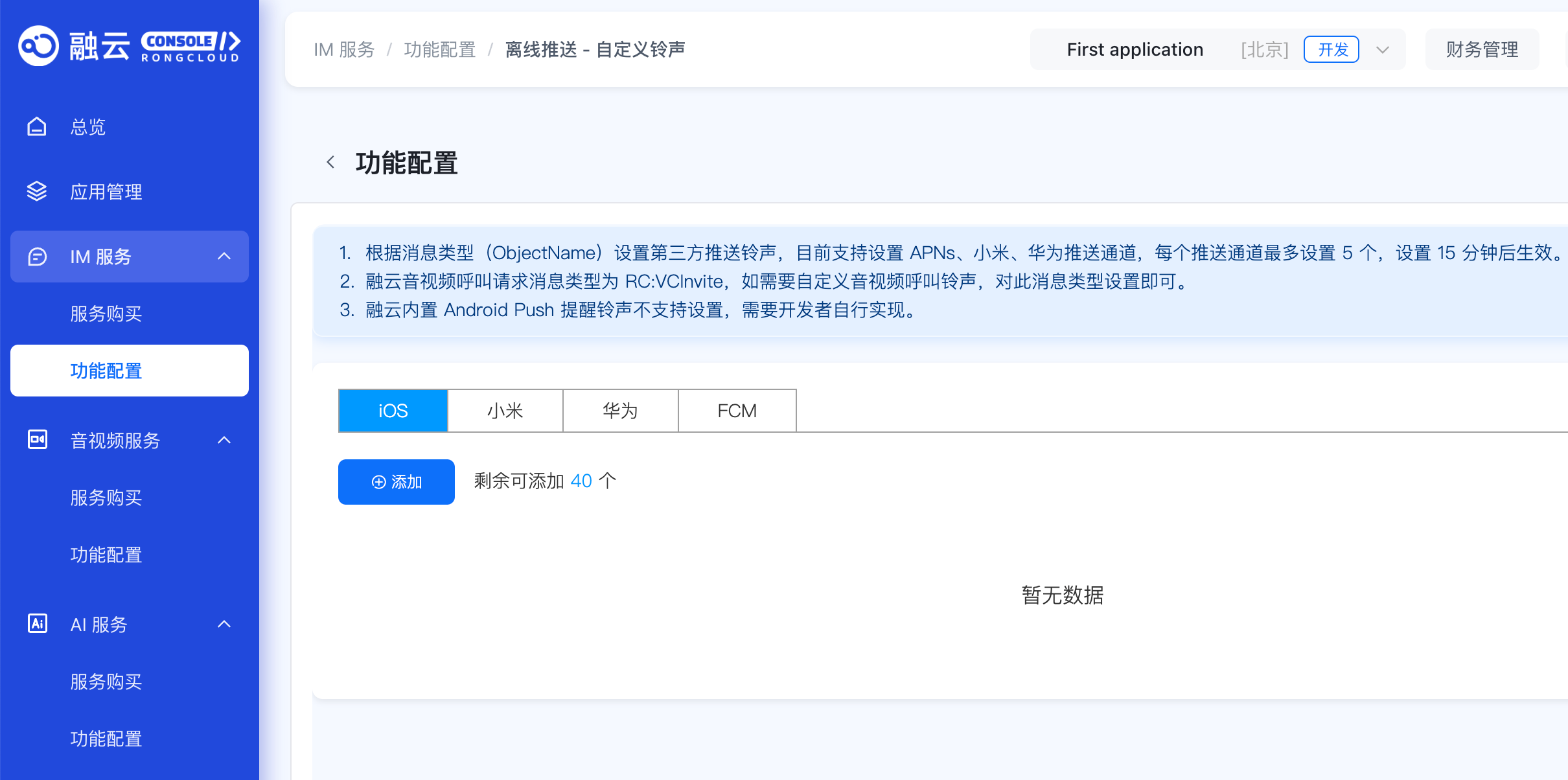Click the RongCloud logo icon
Image resolution: width=1568 pixels, height=780 pixels.
(38, 46)
